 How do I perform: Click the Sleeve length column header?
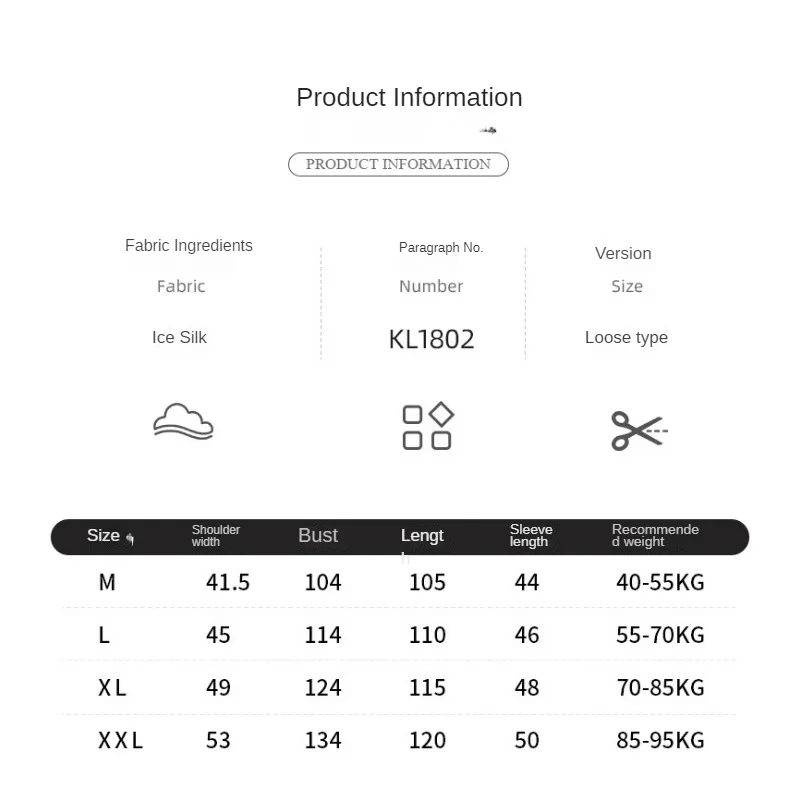pyautogui.click(x=531, y=536)
